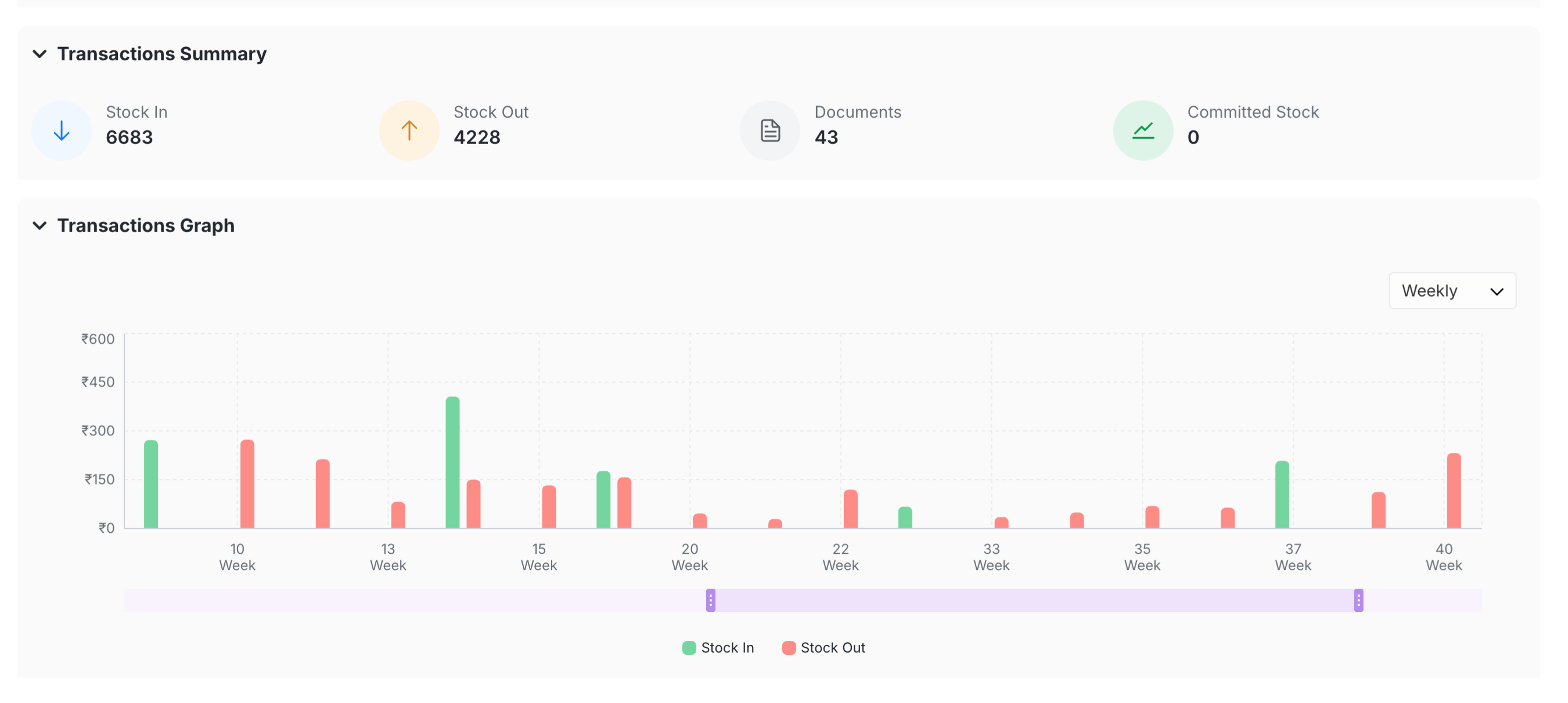The image size is (1568, 703).
Task: Click the Documents file icon
Action: 770,130
